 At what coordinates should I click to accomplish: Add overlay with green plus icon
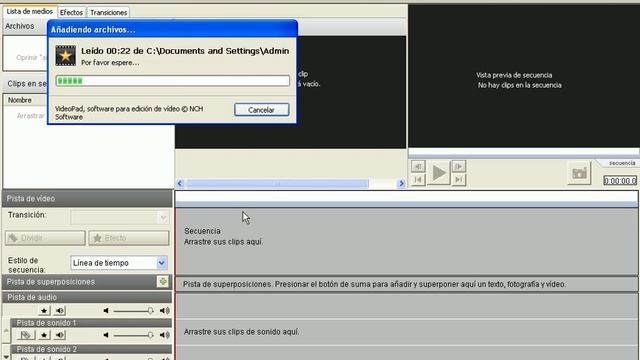pyautogui.click(x=163, y=282)
